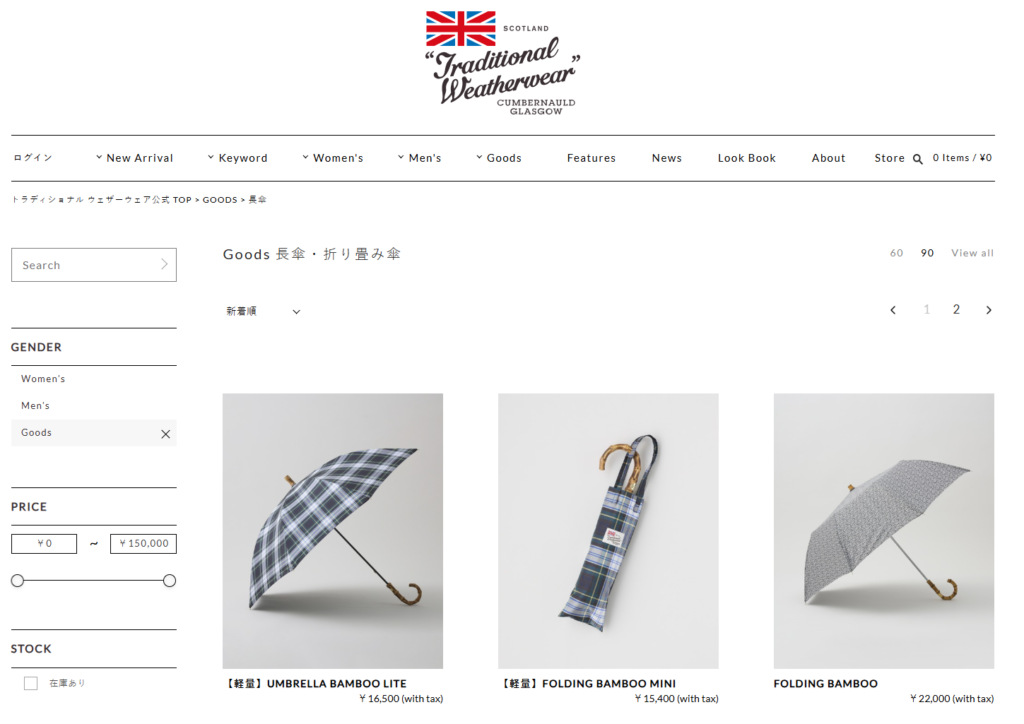
Task: Show 60 items per page
Action: [x=896, y=253]
